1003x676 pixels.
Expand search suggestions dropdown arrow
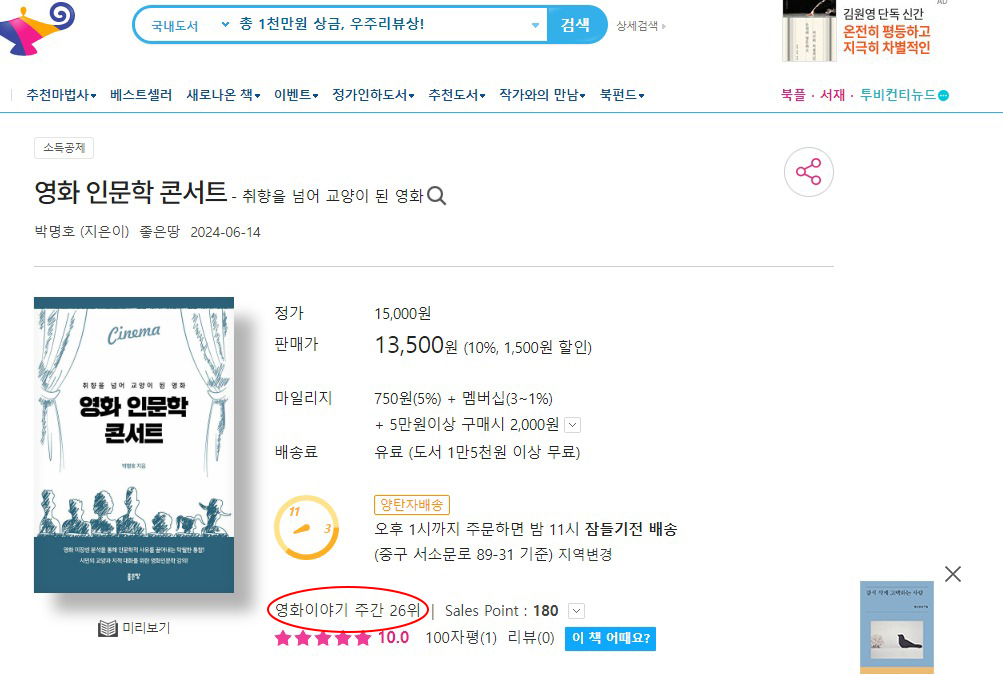(x=535, y=25)
